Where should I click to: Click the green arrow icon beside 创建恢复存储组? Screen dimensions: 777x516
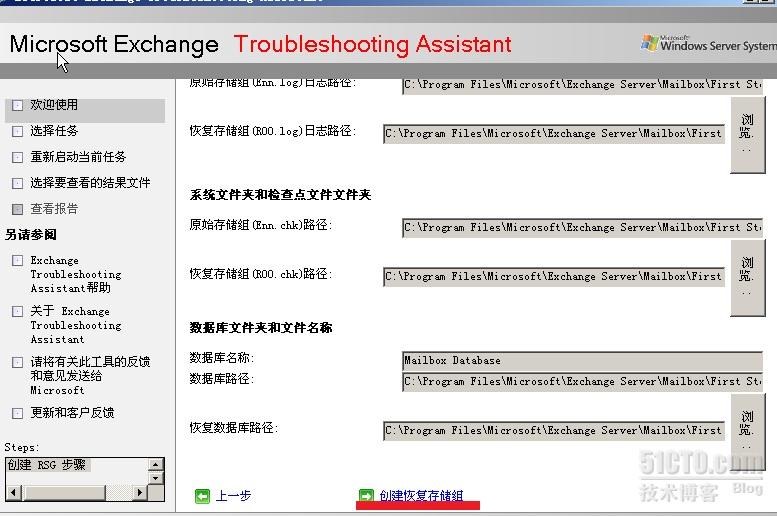[x=366, y=496]
